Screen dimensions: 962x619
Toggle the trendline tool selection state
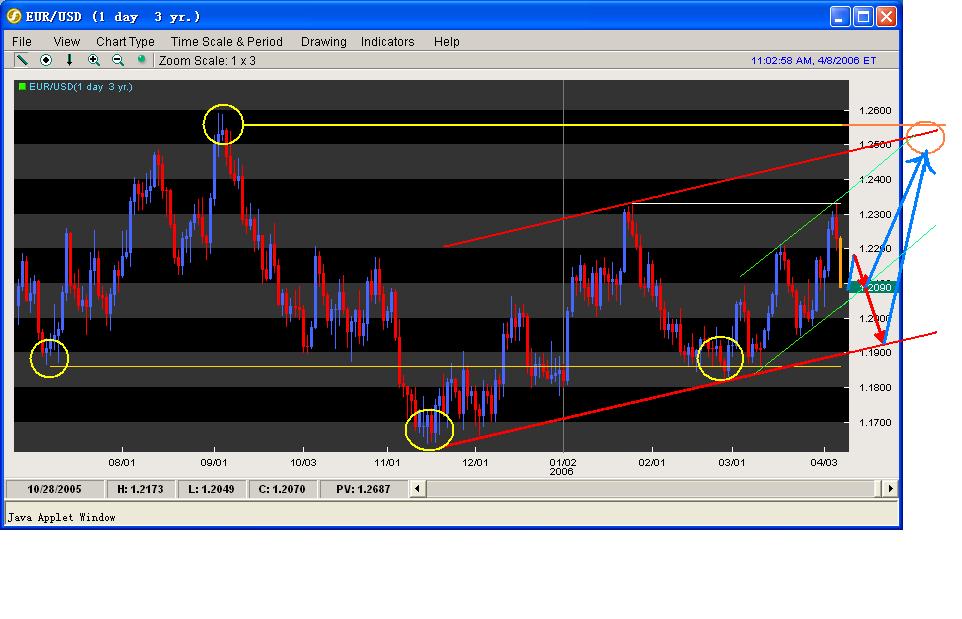coord(21,60)
